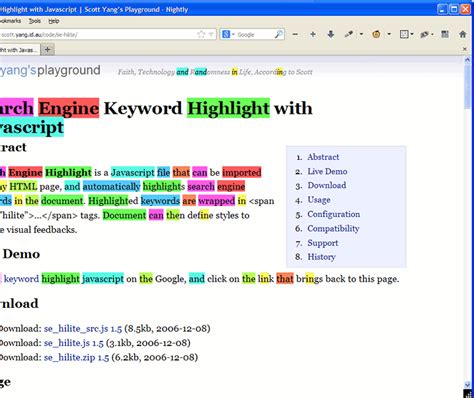Click the pencil-shaped add-on icon beside the grid icon
The height and width of the screenshot is (398, 474).
[424, 34]
